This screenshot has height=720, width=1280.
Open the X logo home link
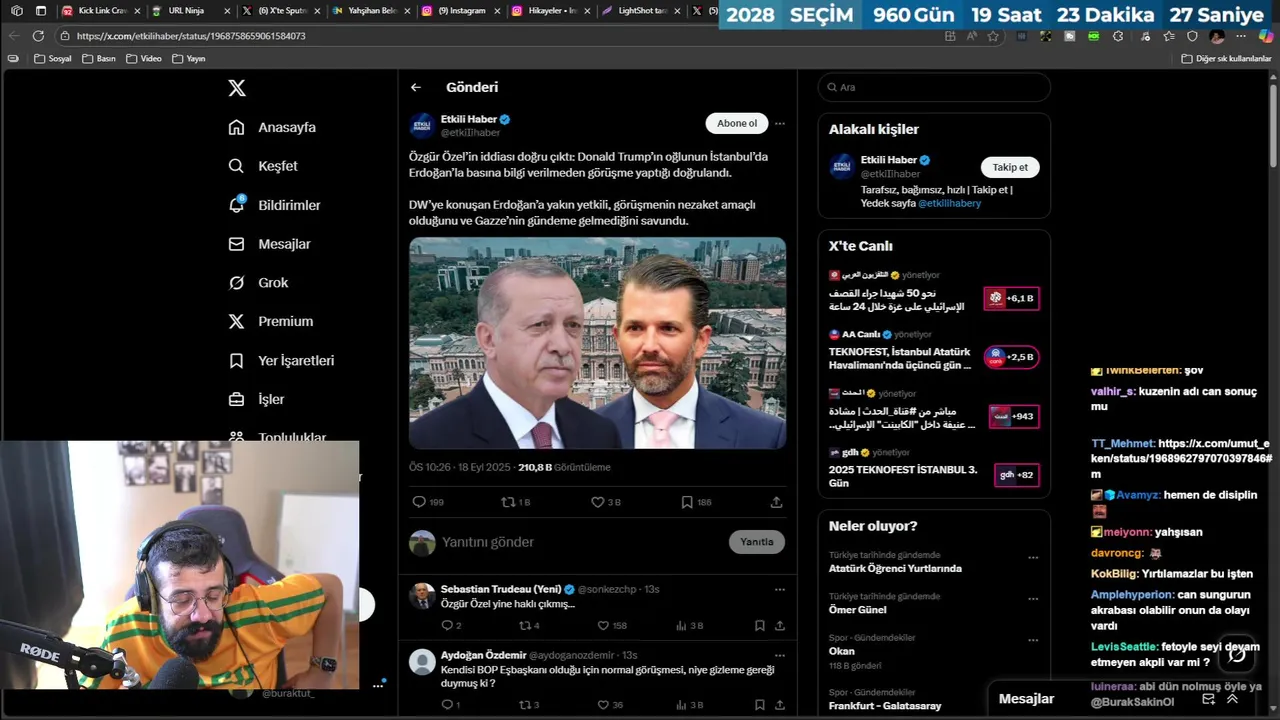[x=237, y=88]
